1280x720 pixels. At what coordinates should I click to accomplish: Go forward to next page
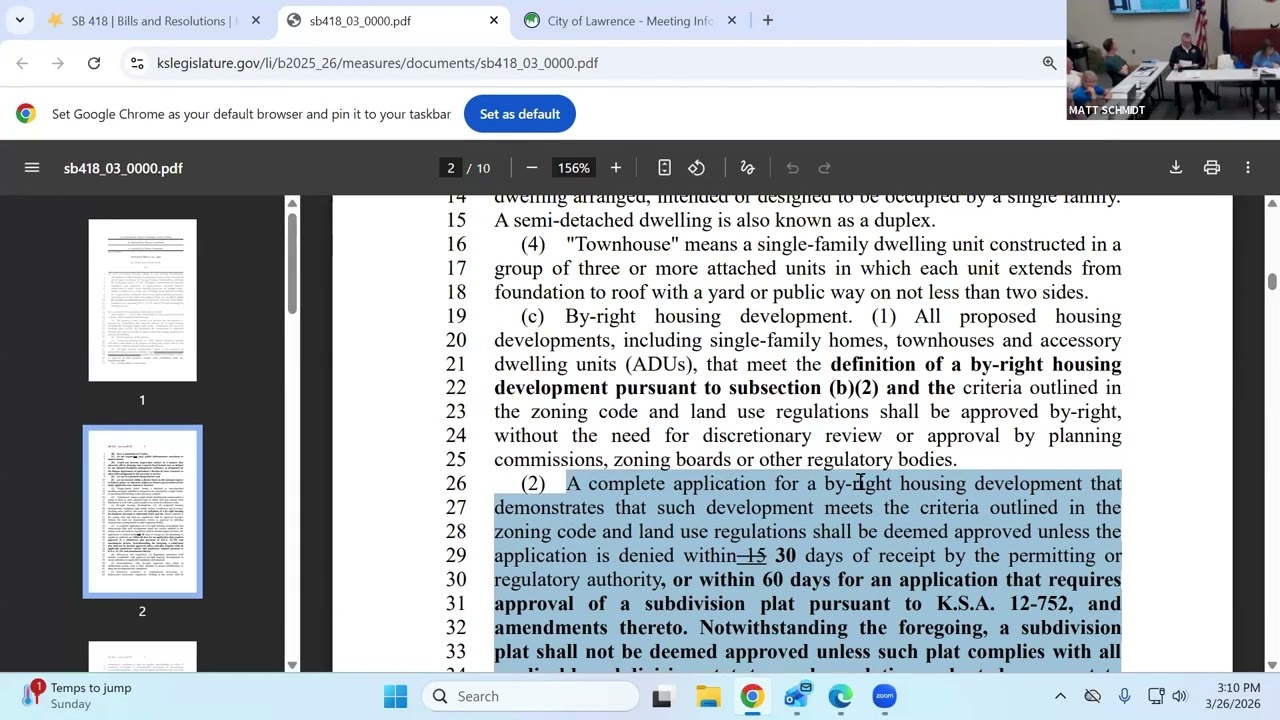point(58,63)
